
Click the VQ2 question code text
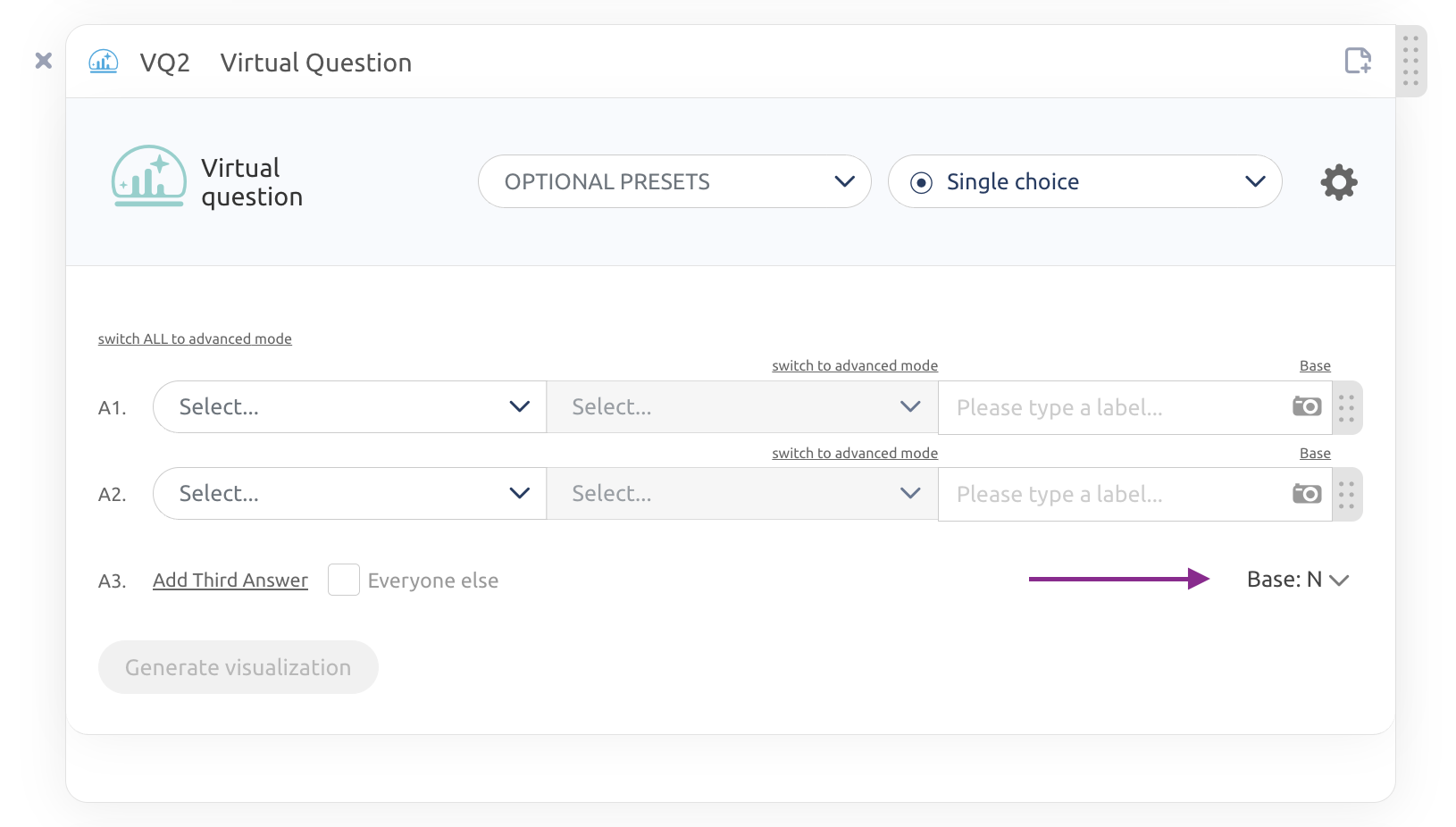165,63
